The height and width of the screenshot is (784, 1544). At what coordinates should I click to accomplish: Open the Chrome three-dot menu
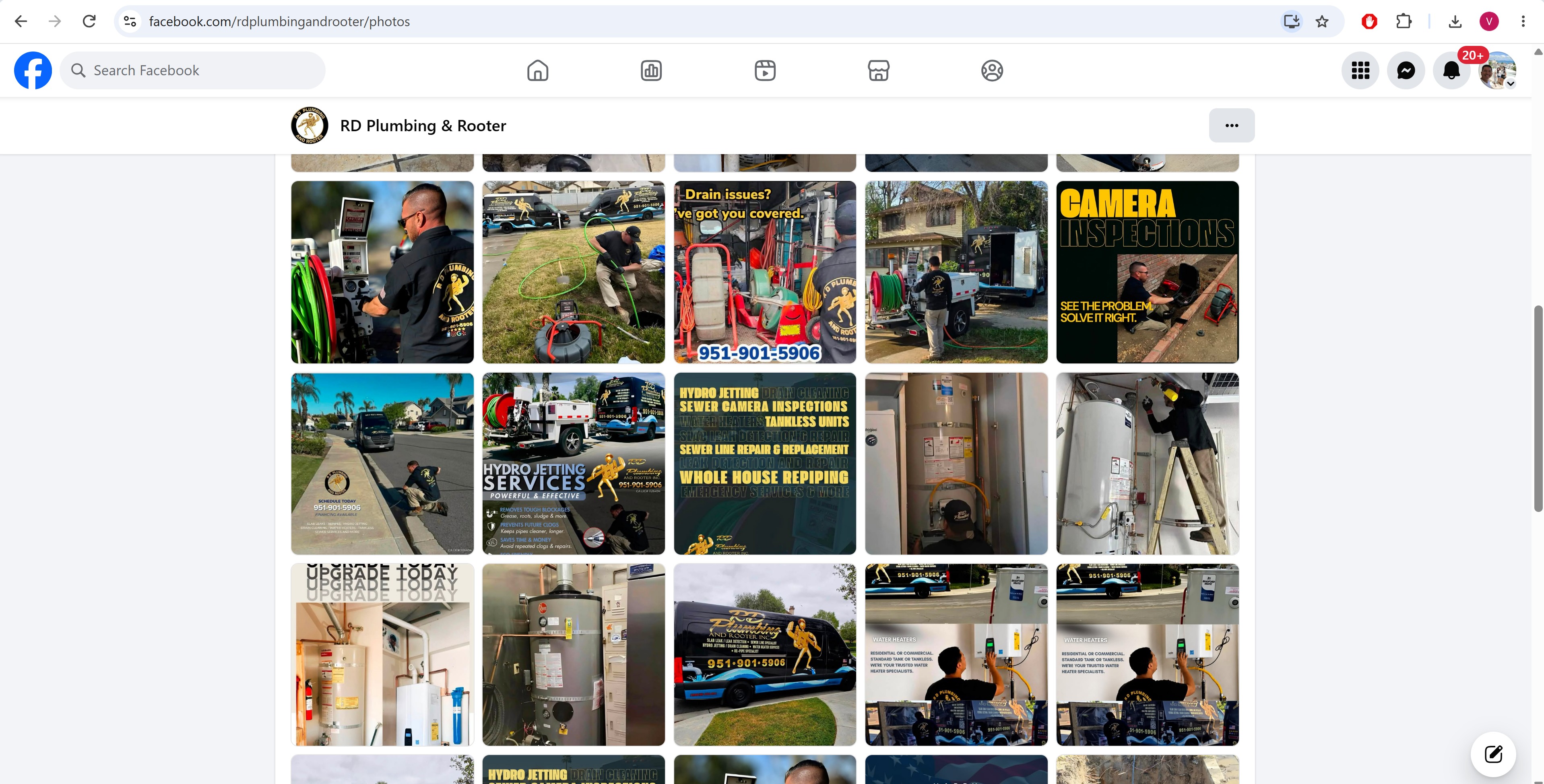[x=1523, y=22]
